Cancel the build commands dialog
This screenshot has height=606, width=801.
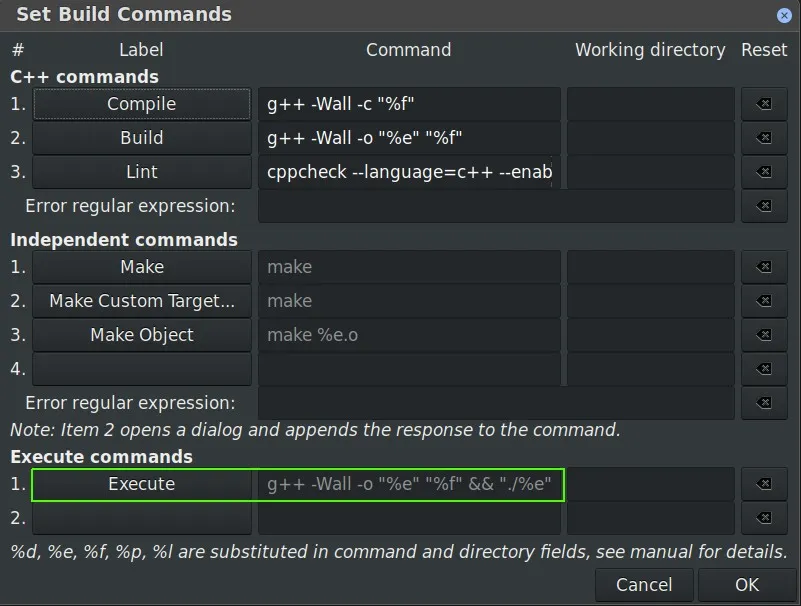pos(644,585)
